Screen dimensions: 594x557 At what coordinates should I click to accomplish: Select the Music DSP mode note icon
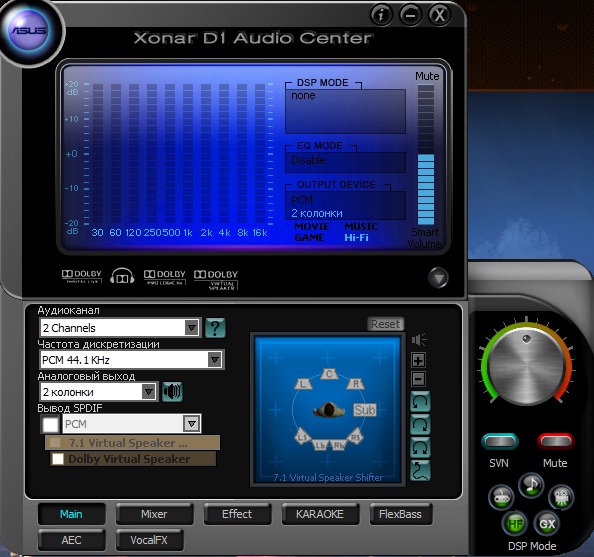point(531,485)
